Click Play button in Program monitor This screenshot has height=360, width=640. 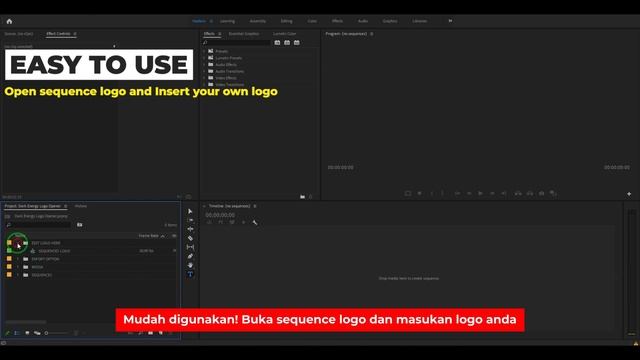pos(480,193)
